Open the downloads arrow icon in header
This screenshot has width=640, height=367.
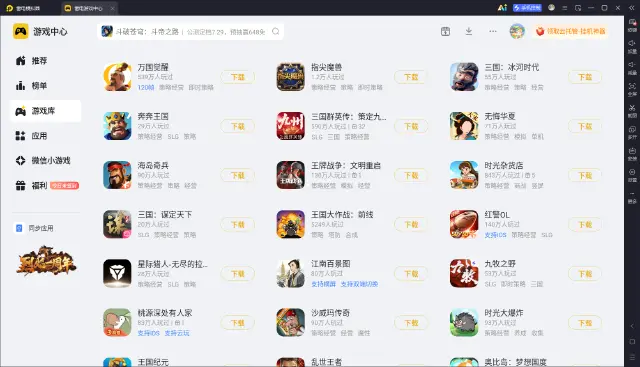click(x=469, y=31)
